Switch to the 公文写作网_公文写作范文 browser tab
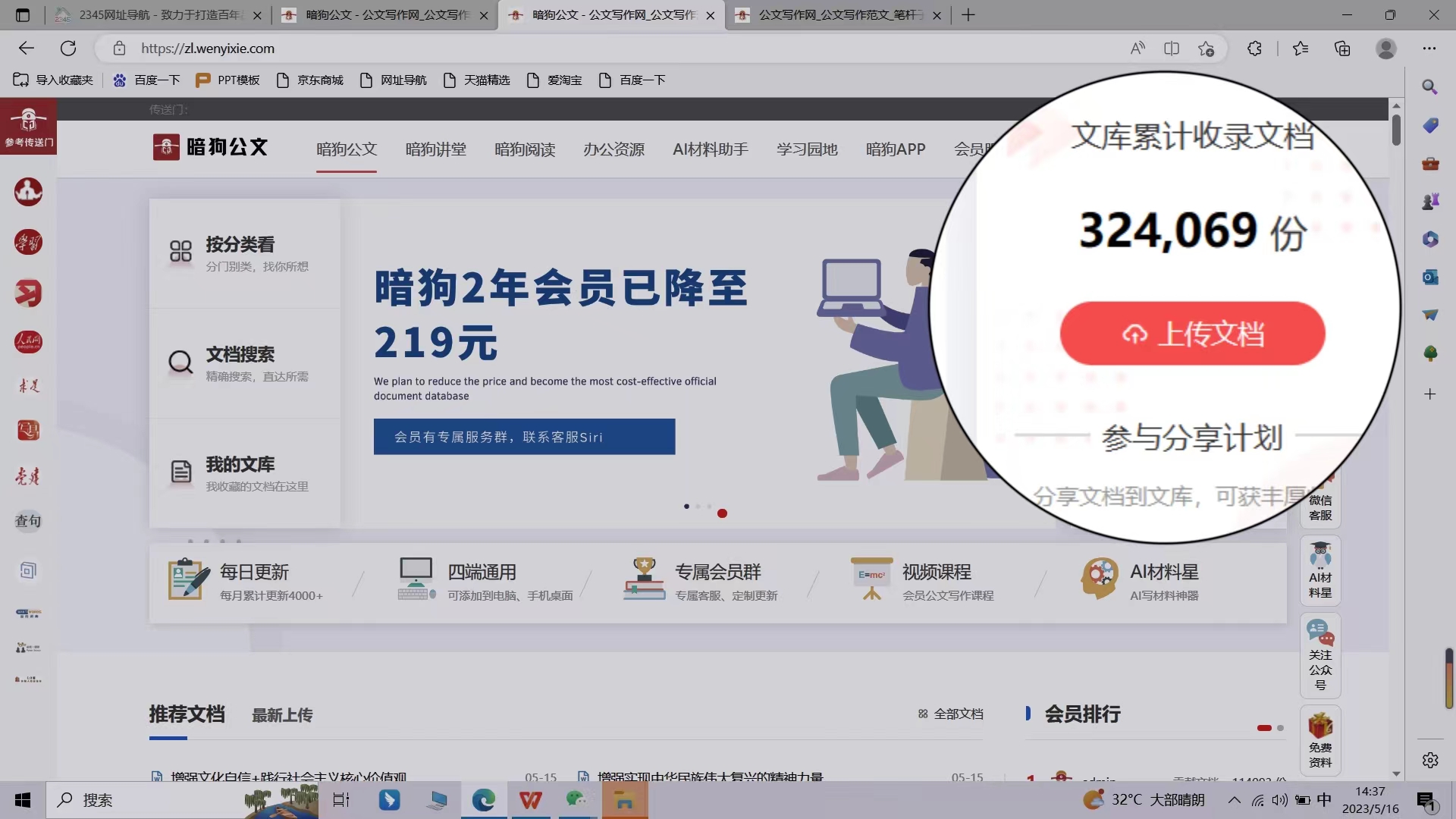This screenshot has height=819, width=1456. (x=838, y=15)
